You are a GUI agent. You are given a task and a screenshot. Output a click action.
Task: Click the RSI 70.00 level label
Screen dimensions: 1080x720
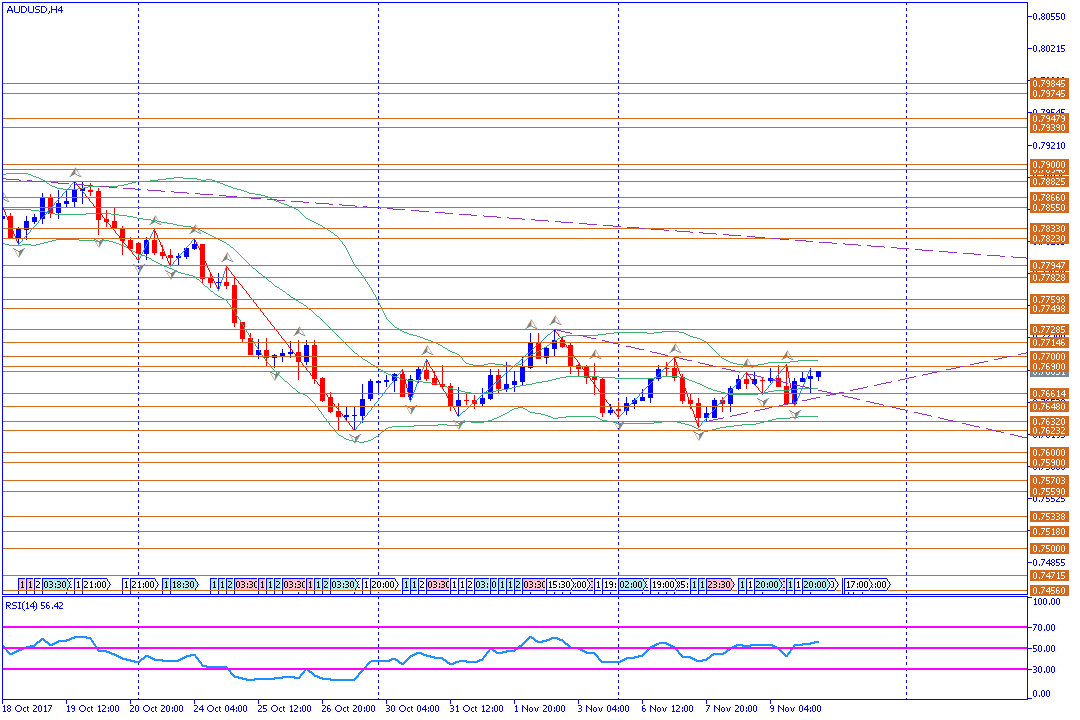coord(1046,627)
